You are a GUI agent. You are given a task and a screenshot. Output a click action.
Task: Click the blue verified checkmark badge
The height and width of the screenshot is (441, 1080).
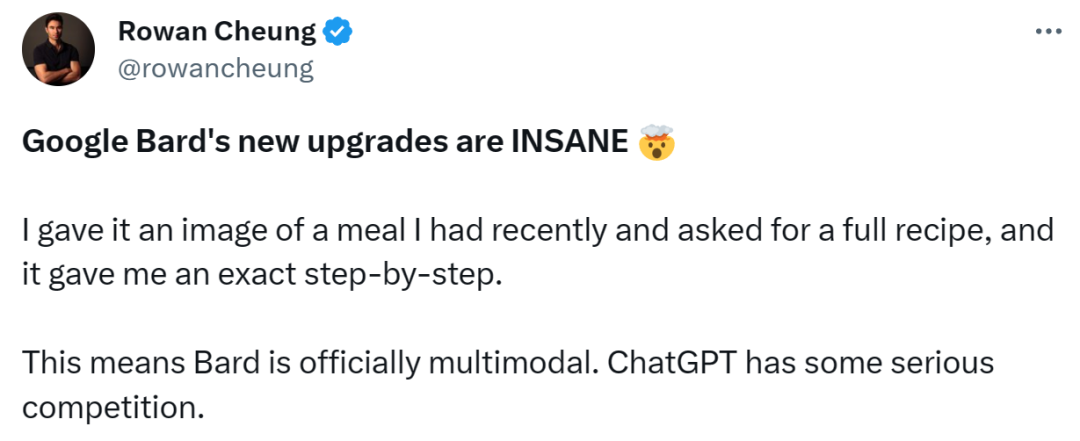point(339,33)
